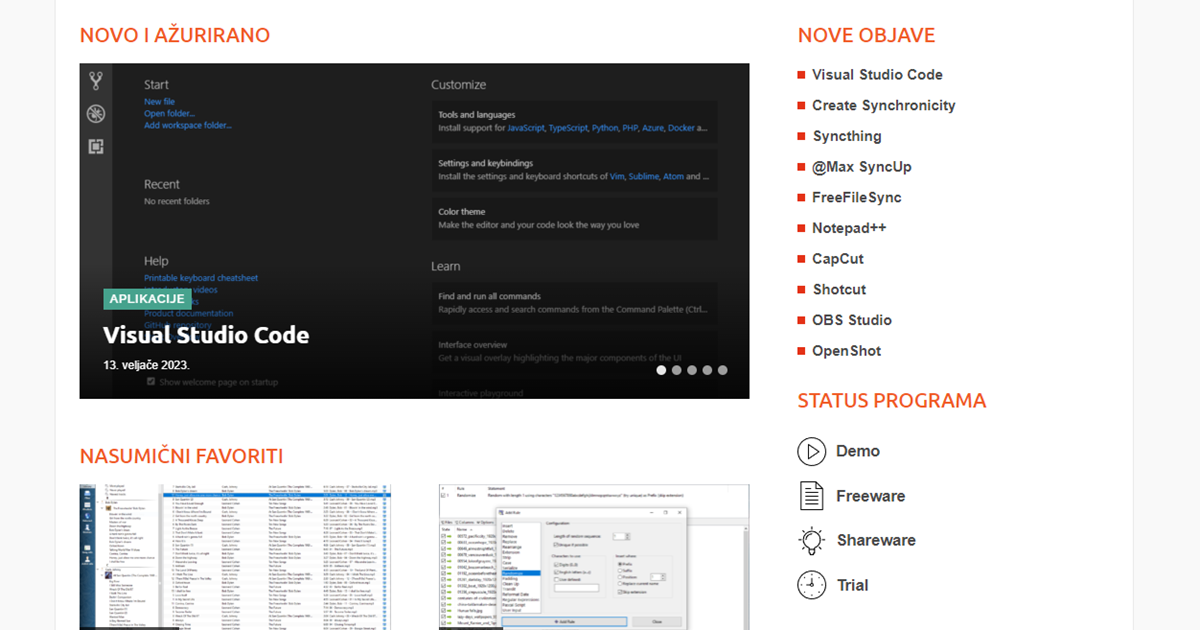Open the Visual Studio Code slide title
This screenshot has height=630, width=1200.
pos(206,335)
